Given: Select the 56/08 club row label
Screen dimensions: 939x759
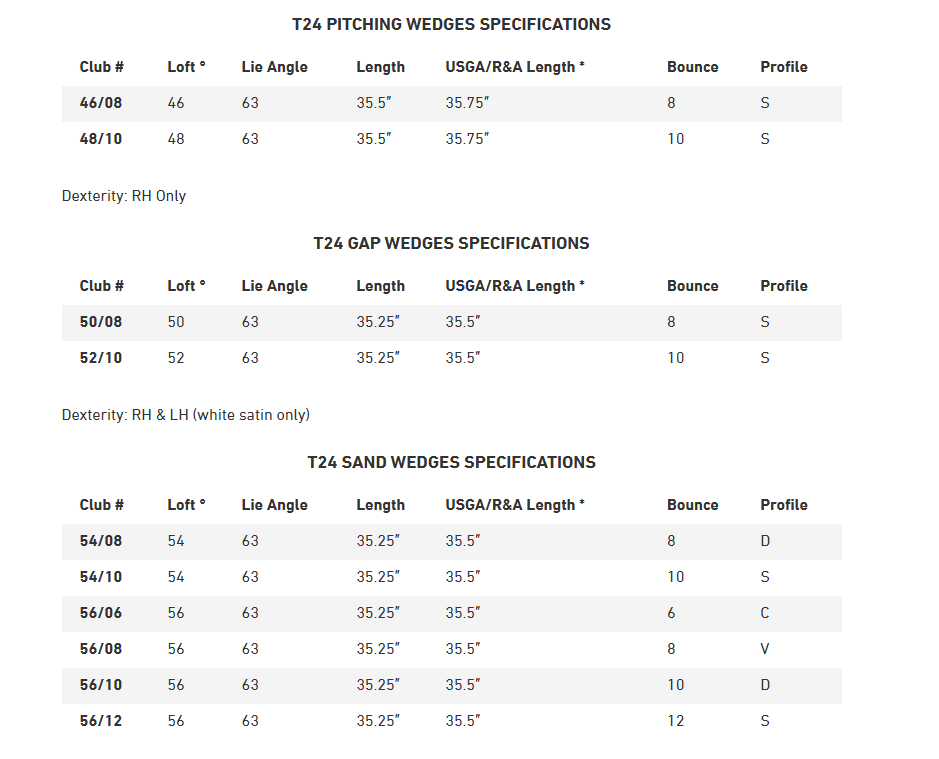Looking at the screenshot, I should click(101, 649).
